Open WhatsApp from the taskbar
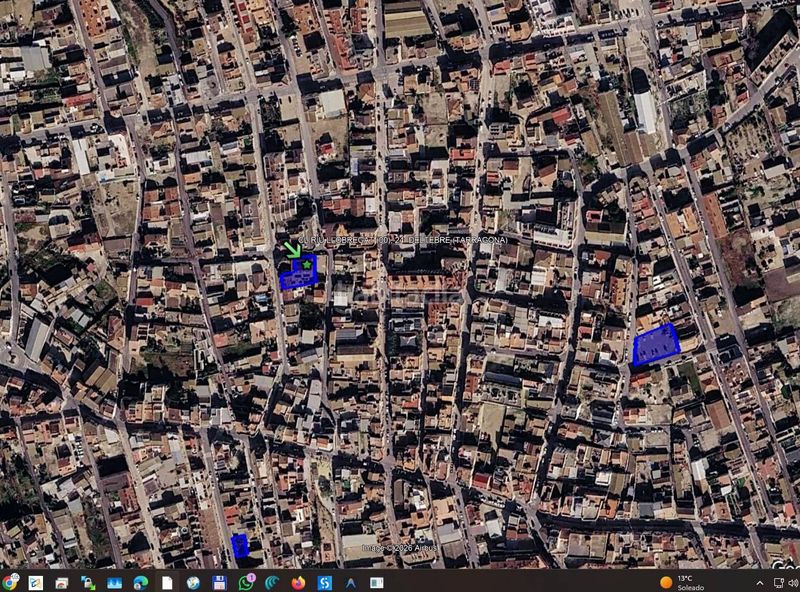This screenshot has width=800, height=592. 246,582
